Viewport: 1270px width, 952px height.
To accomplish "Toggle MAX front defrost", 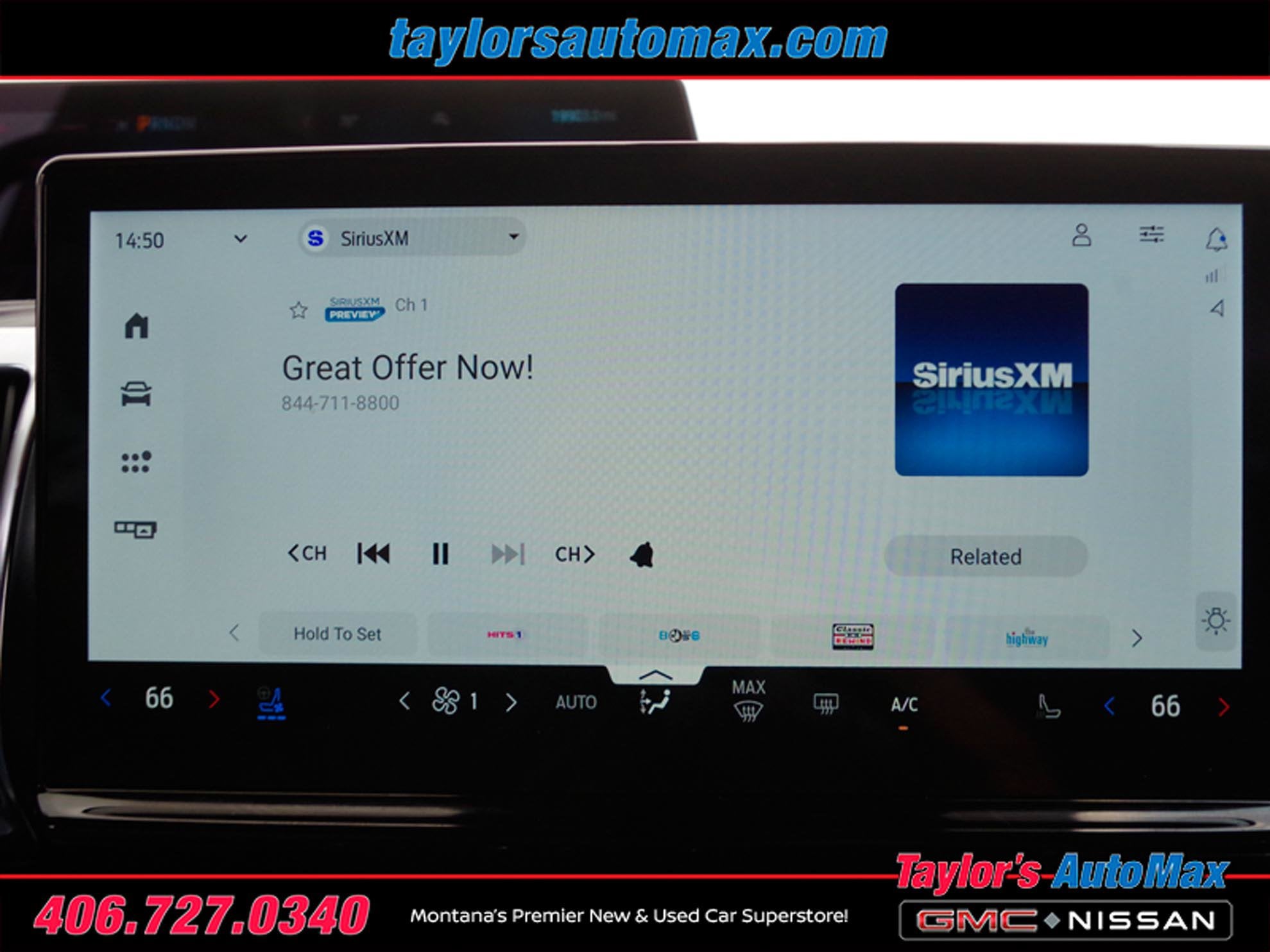I will (748, 701).
